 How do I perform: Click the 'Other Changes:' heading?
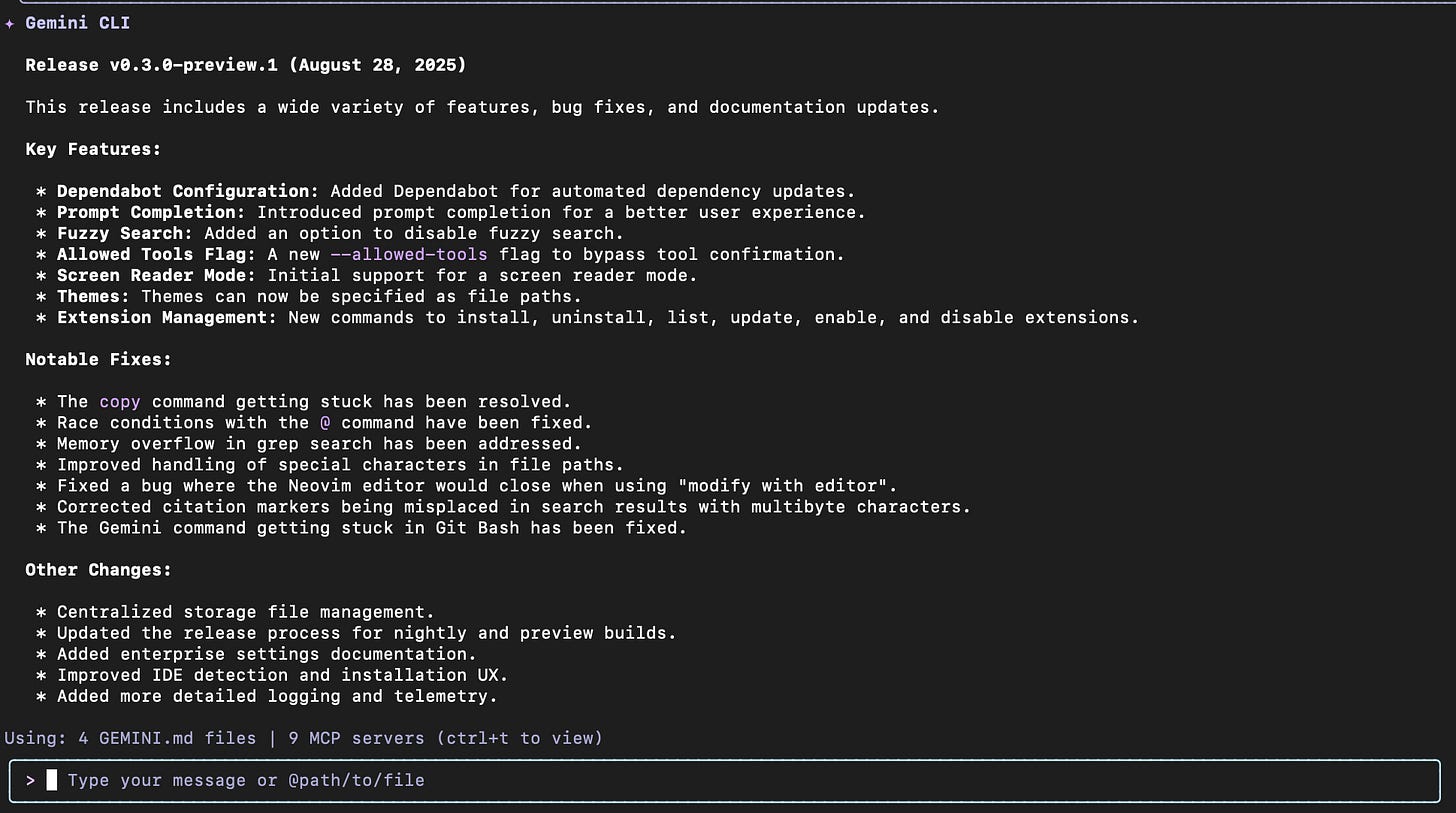[x=99, y=569]
